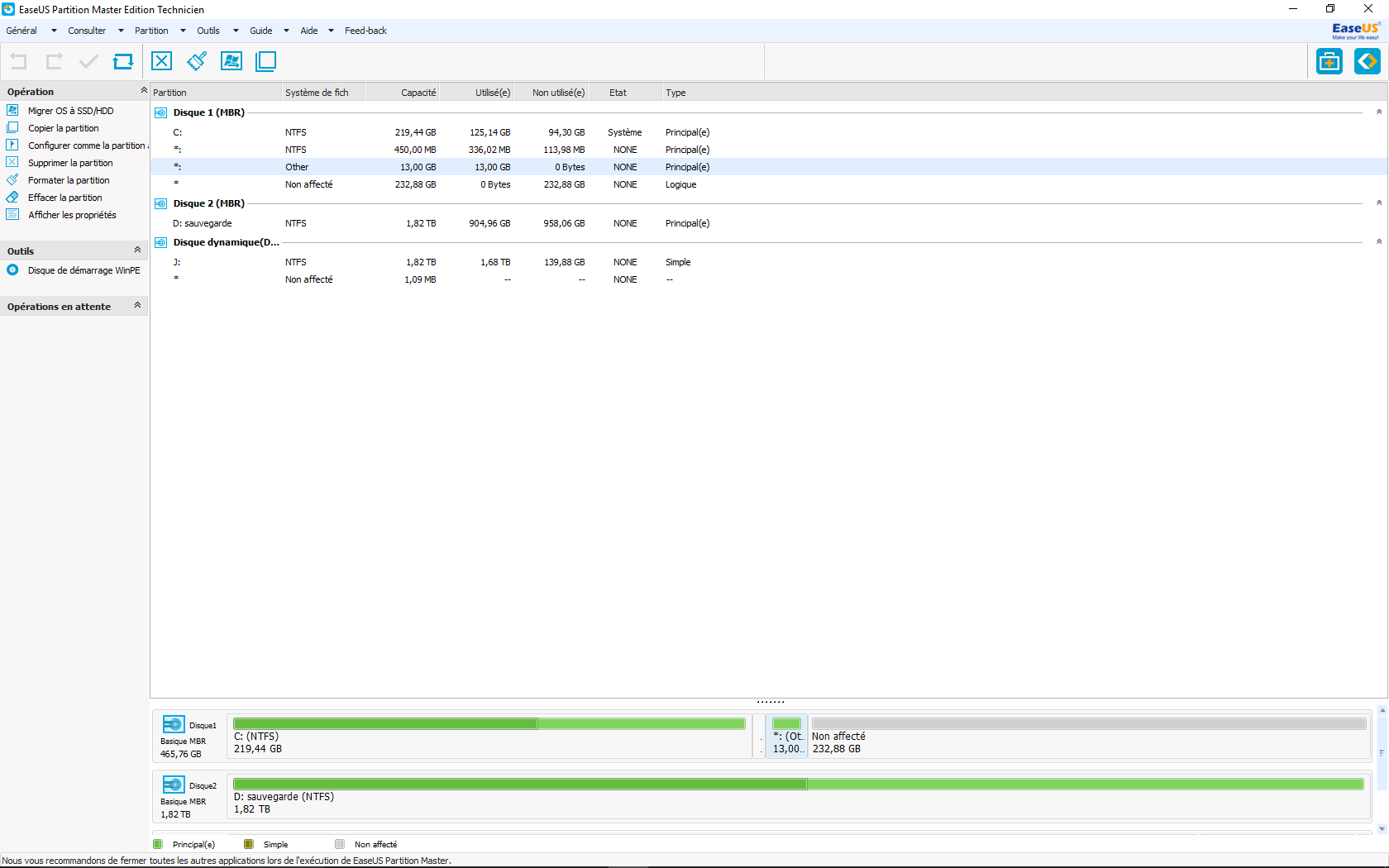The width and height of the screenshot is (1389, 868).
Task: Open the Partition menu
Action: (x=151, y=31)
